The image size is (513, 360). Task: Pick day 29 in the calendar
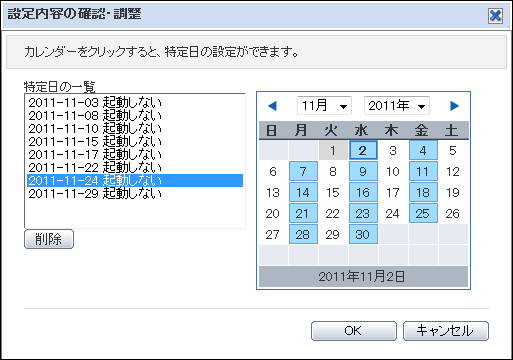point(333,234)
